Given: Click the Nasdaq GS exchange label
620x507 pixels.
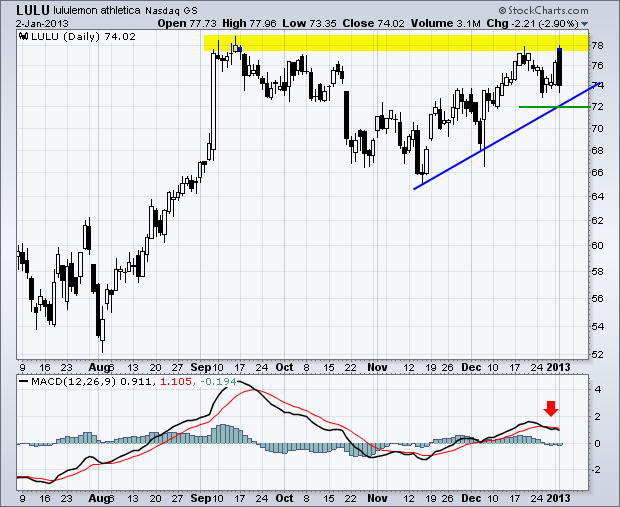Looking at the screenshot, I should tap(171, 11).
